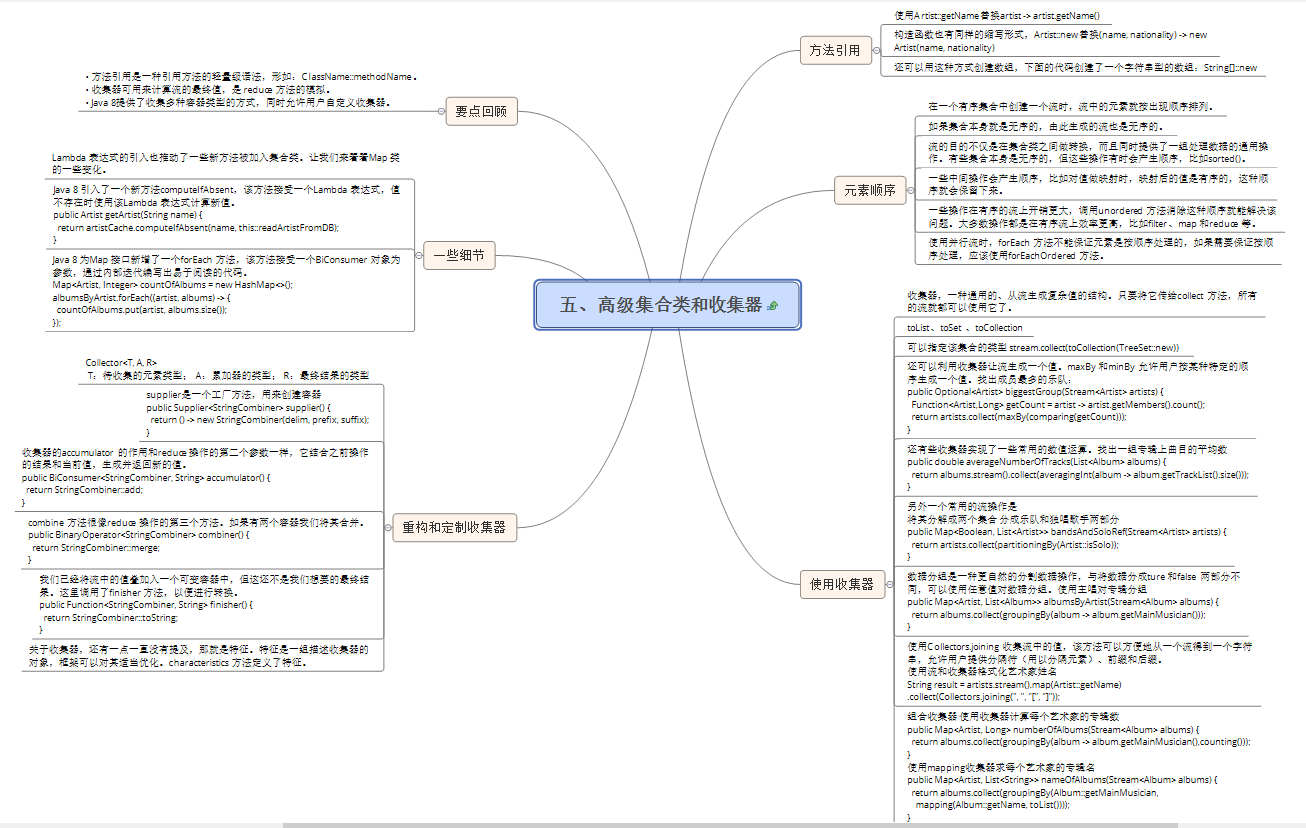The width and height of the screenshot is (1306, 828).
Task: Collapse the 使用收集器 branch
Action: 889,584
